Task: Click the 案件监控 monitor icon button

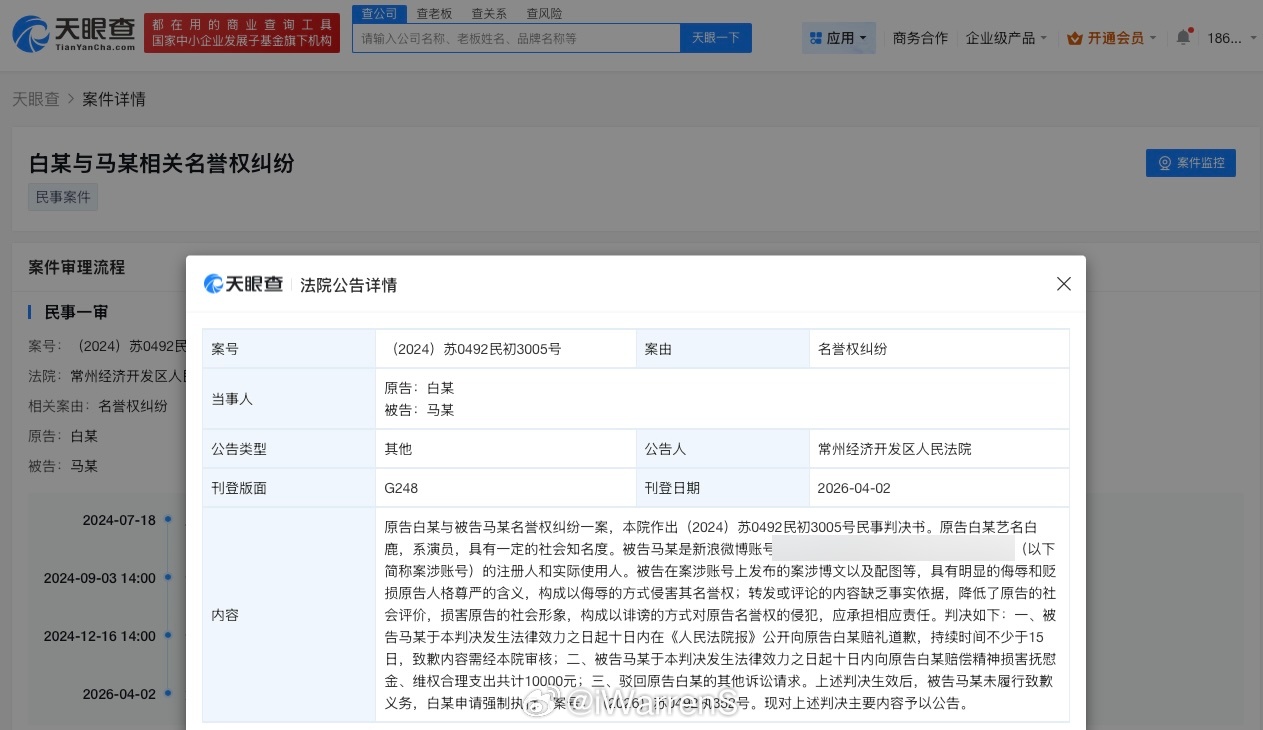Action: pyautogui.click(x=1163, y=162)
